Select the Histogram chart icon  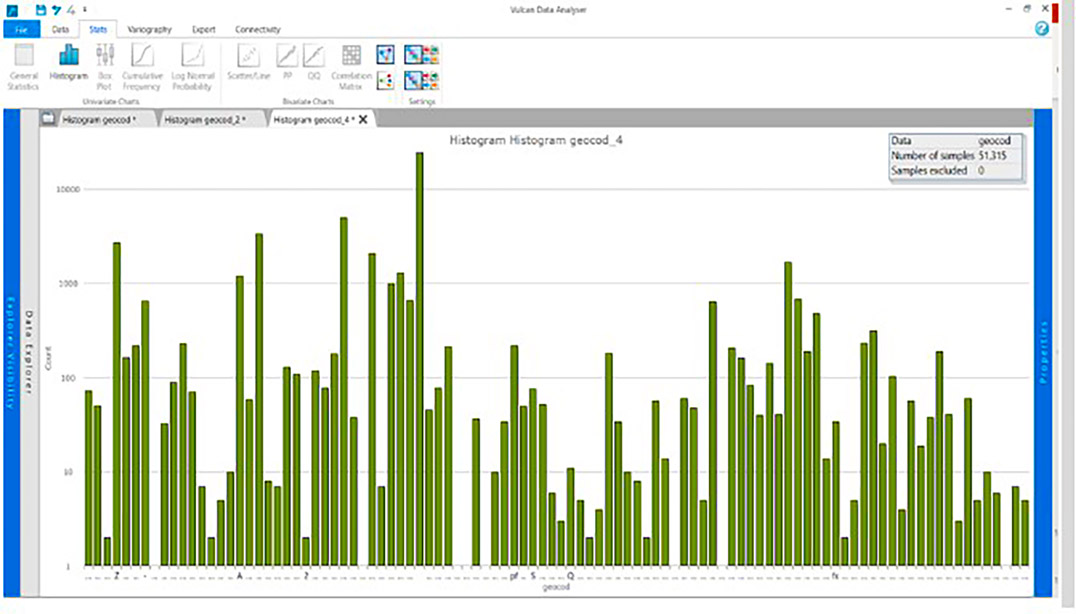click(69, 62)
